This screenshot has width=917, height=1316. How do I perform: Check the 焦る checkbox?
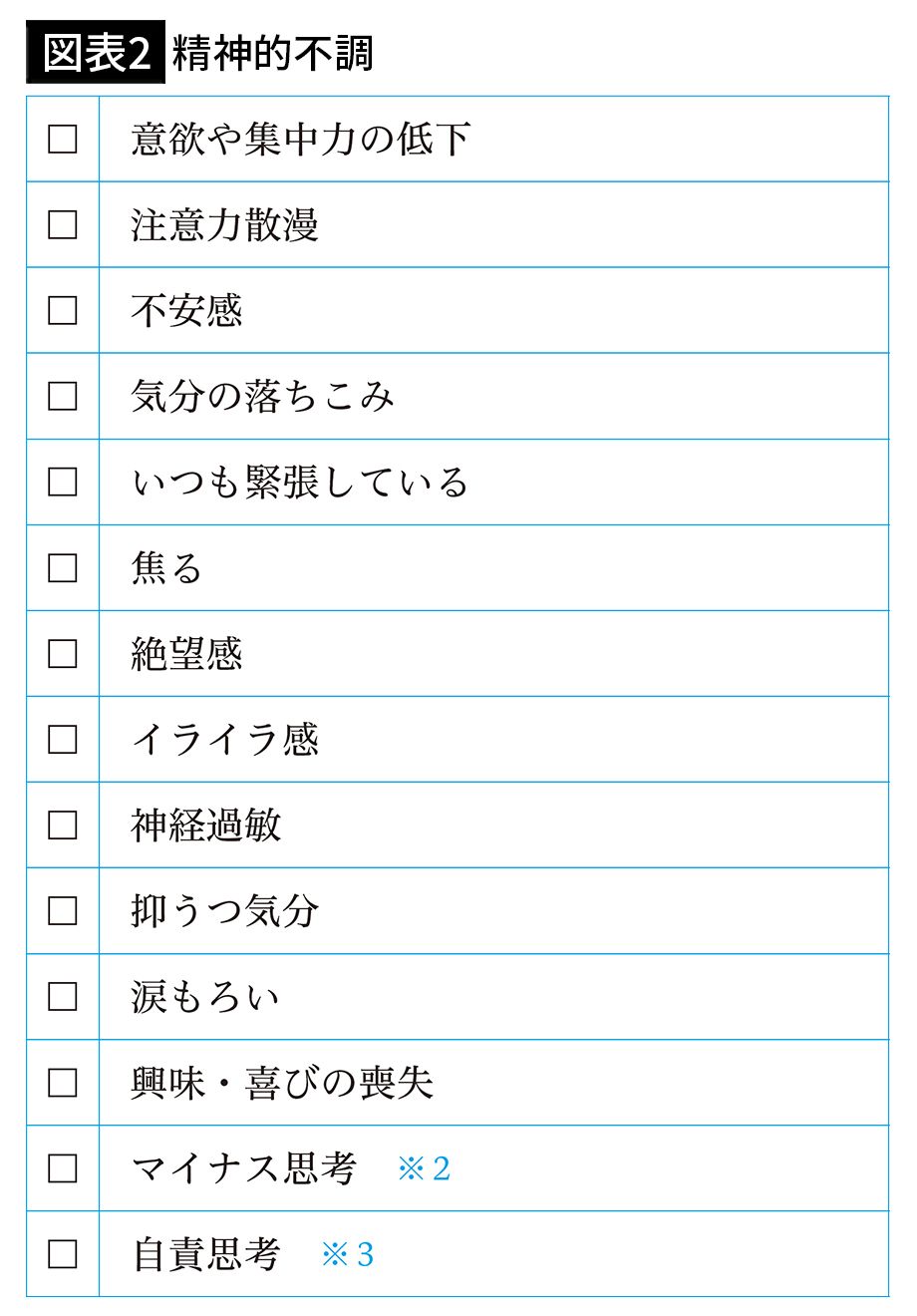63,568
